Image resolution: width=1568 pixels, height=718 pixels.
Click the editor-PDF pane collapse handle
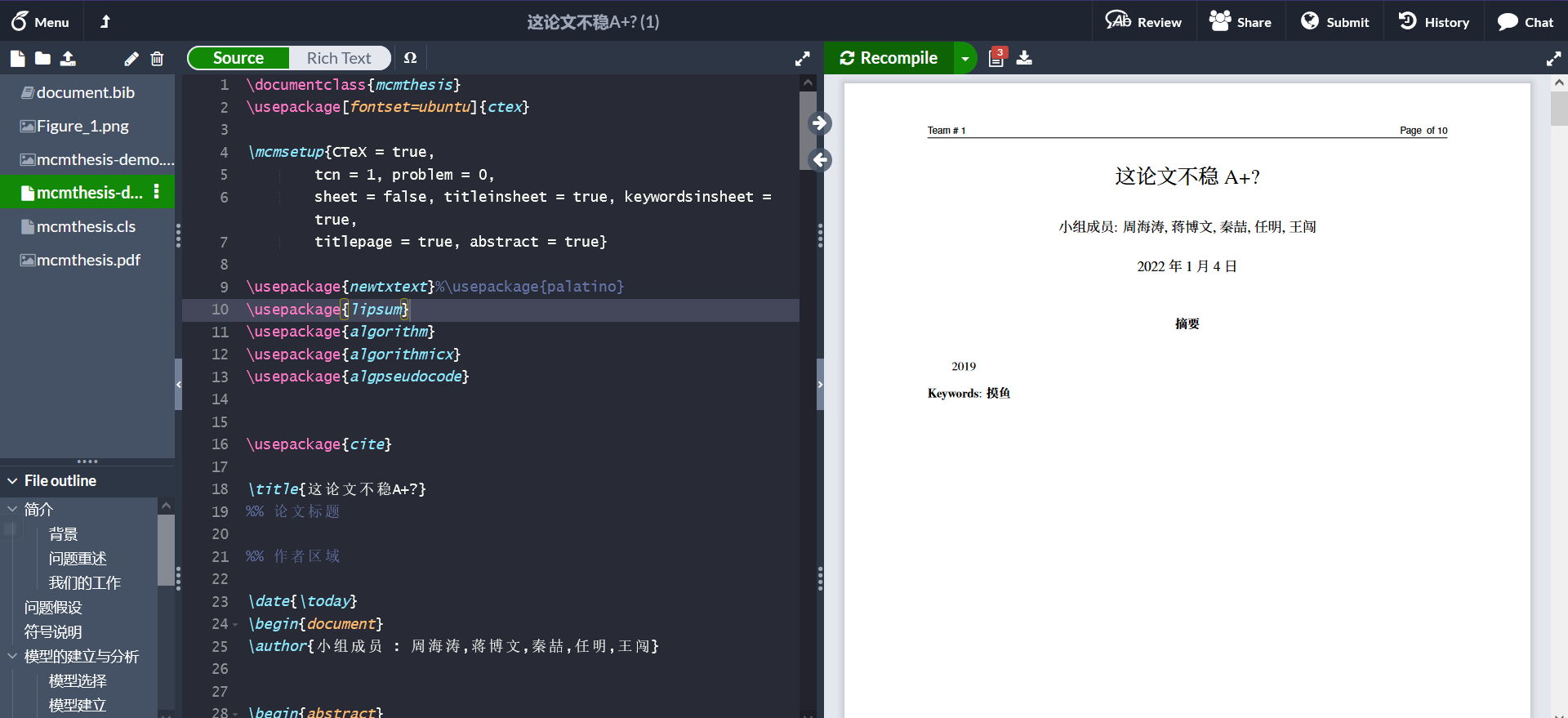tap(820, 384)
